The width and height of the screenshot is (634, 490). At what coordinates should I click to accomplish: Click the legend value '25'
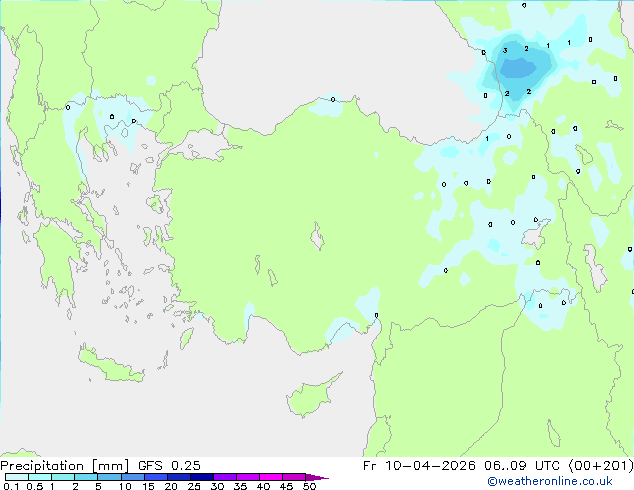pyautogui.click(x=194, y=486)
